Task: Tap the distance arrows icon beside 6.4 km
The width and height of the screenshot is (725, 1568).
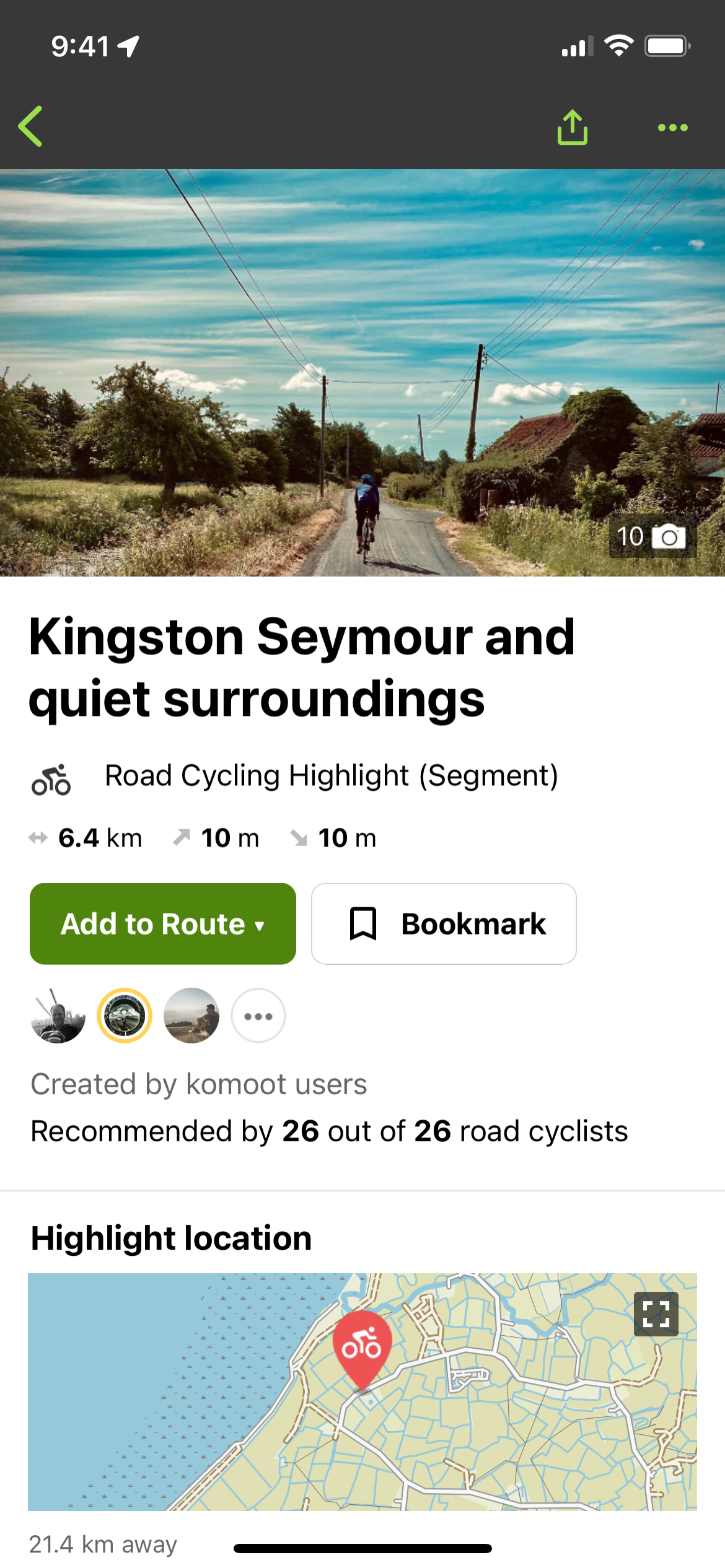Action: (38, 837)
